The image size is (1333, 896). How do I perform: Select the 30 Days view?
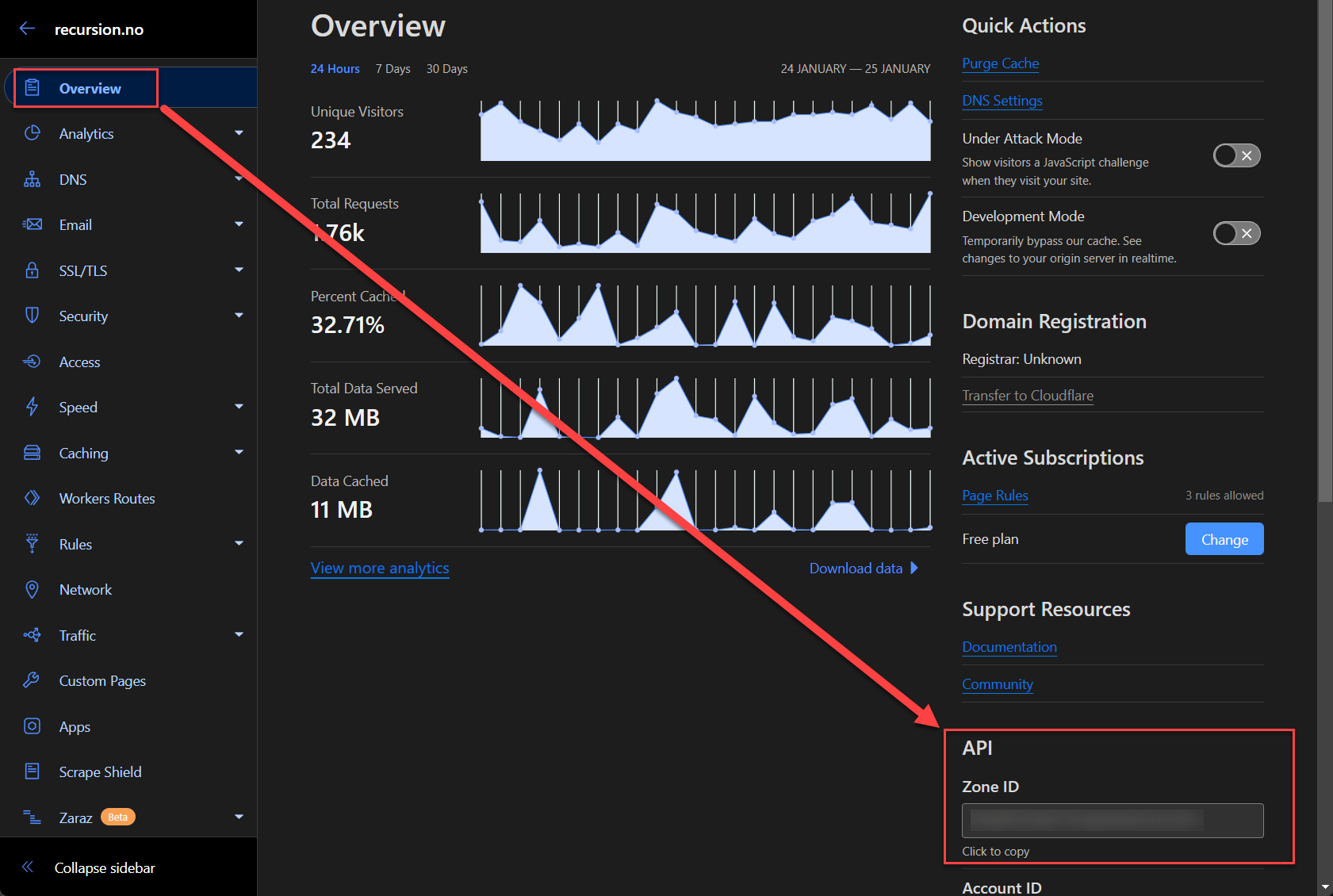(446, 69)
